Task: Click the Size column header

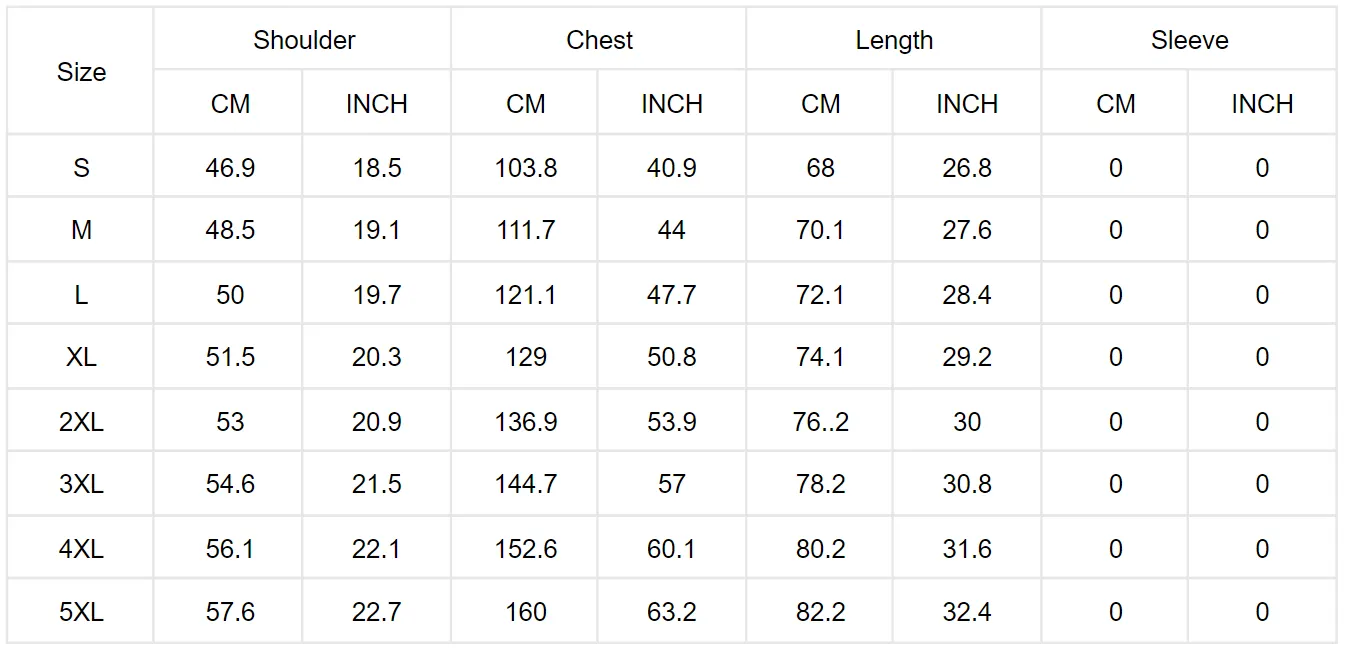Action: (x=81, y=72)
